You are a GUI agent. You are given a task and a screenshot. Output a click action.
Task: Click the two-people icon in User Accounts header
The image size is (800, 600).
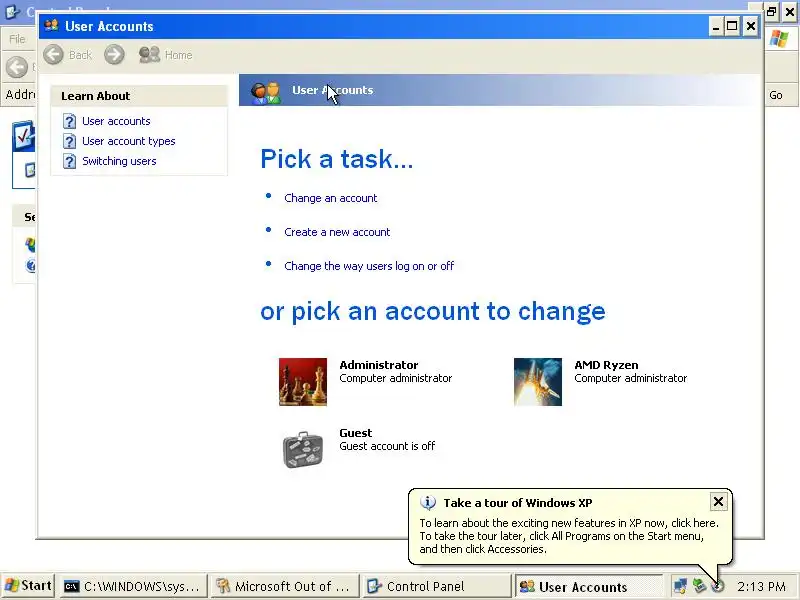pos(266,92)
